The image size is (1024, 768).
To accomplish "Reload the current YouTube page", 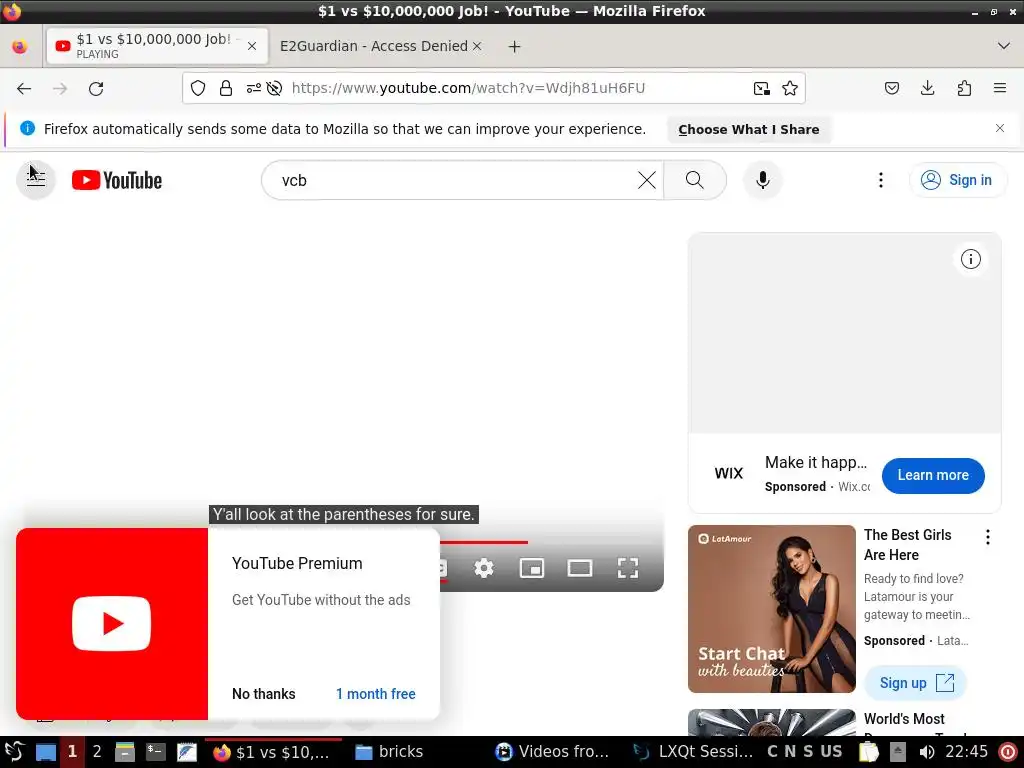I will tap(96, 88).
